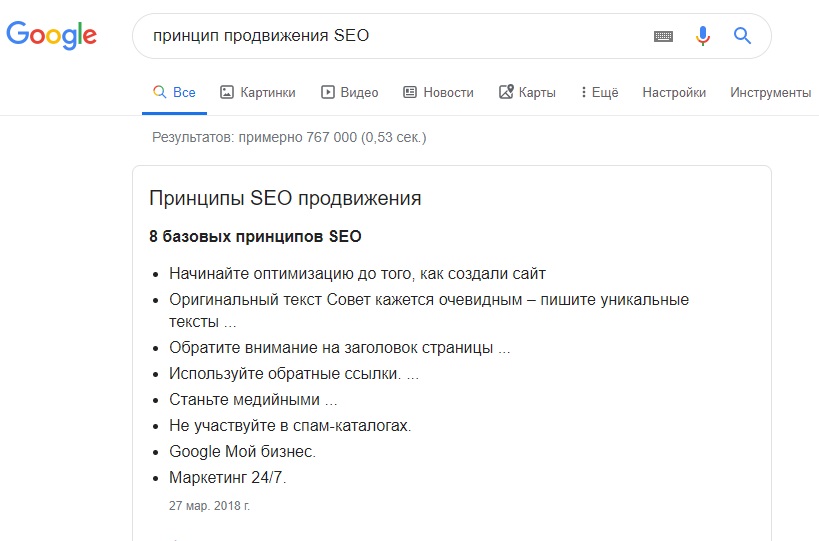Viewport: 819px width, 541px height.
Task: Open the on-screen keyboard icon
Action: pyautogui.click(x=663, y=36)
